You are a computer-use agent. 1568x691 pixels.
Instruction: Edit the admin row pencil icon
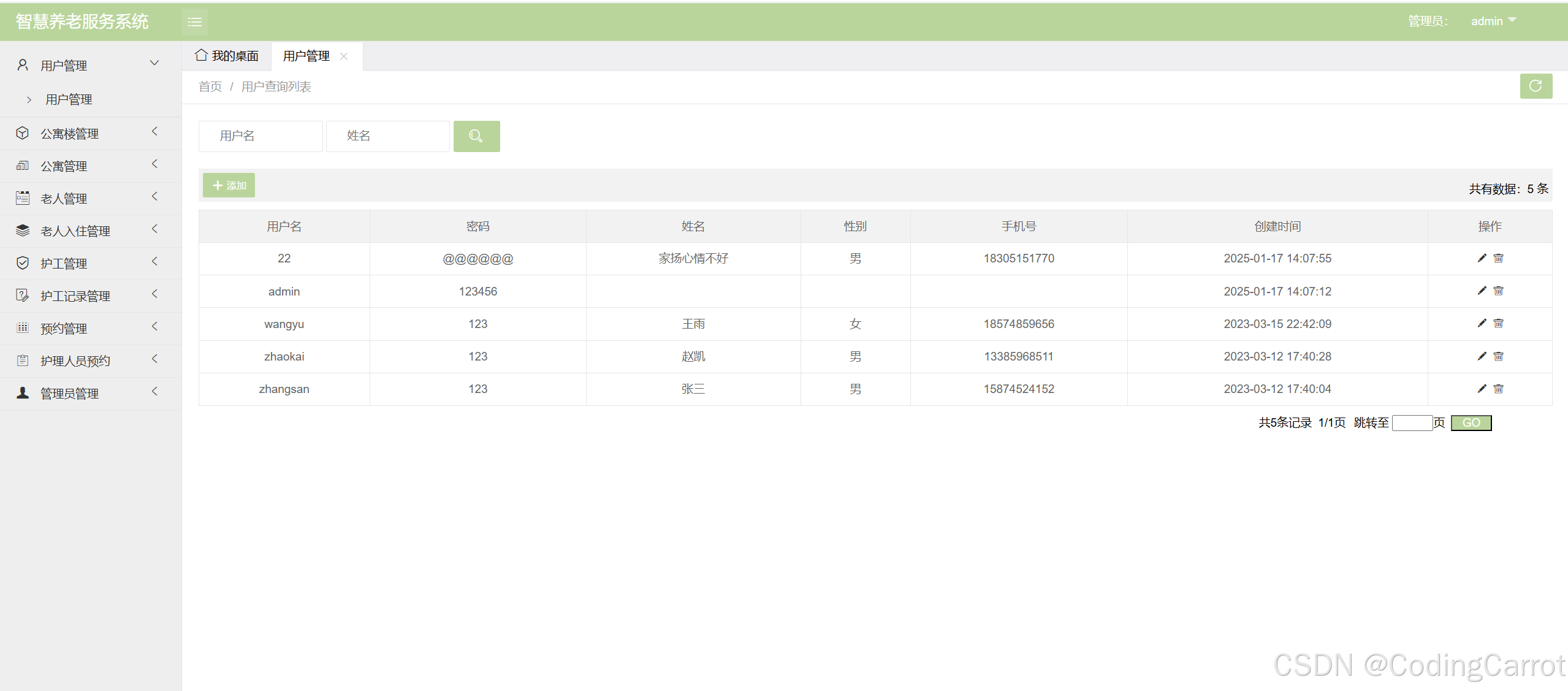[x=1482, y=291]
